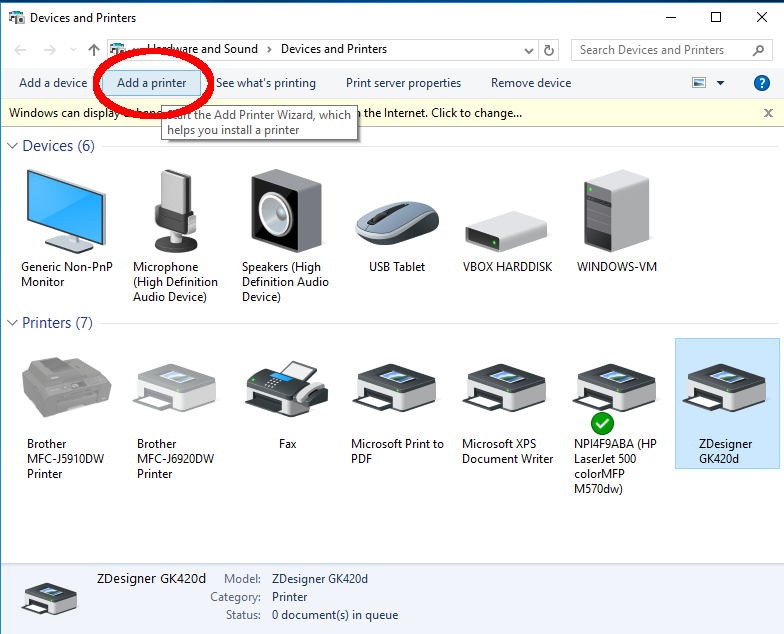Click the back navigation arrow
Screen dimensions: 784x634
20,50
